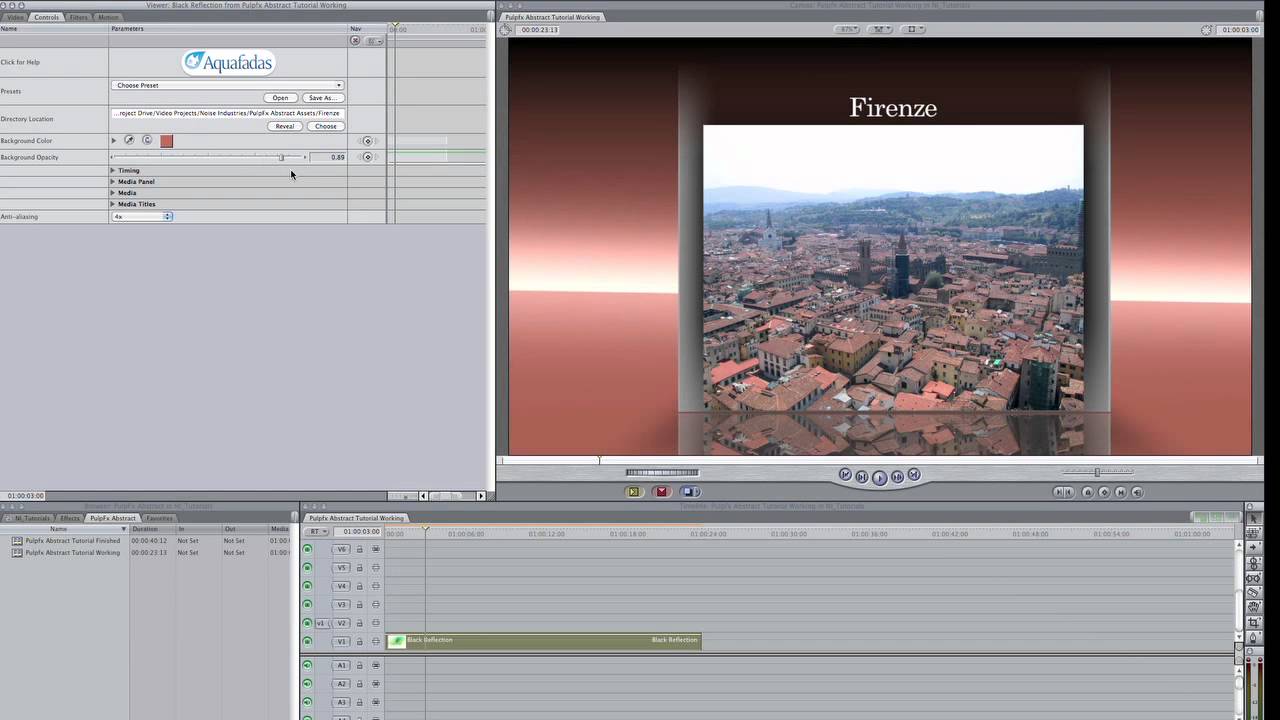Click the circular color picker icon beside eyedropper

[x=147, y=140]
